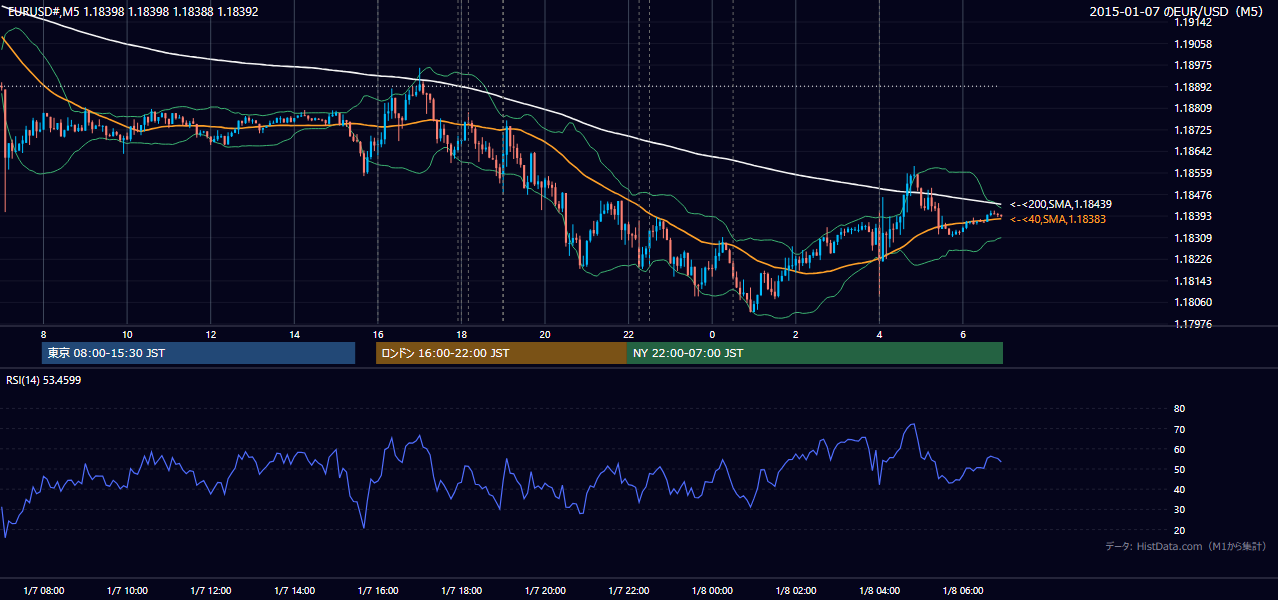Click the 1/7 18:00 bottom time label
This screenshot has height=600, width=1278.
click(x=461, y=591)
